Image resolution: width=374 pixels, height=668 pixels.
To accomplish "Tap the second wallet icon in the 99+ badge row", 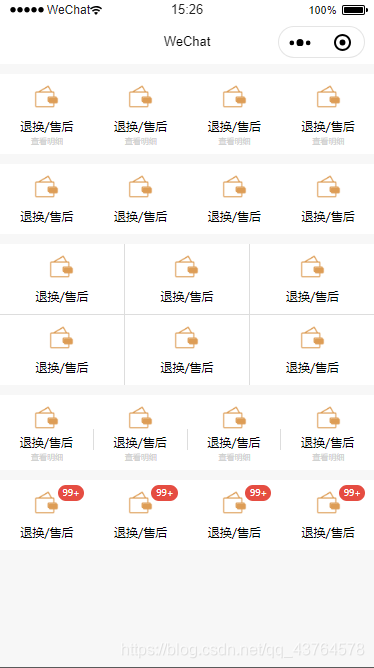I will pyautogui.click(x=140, y=503).
